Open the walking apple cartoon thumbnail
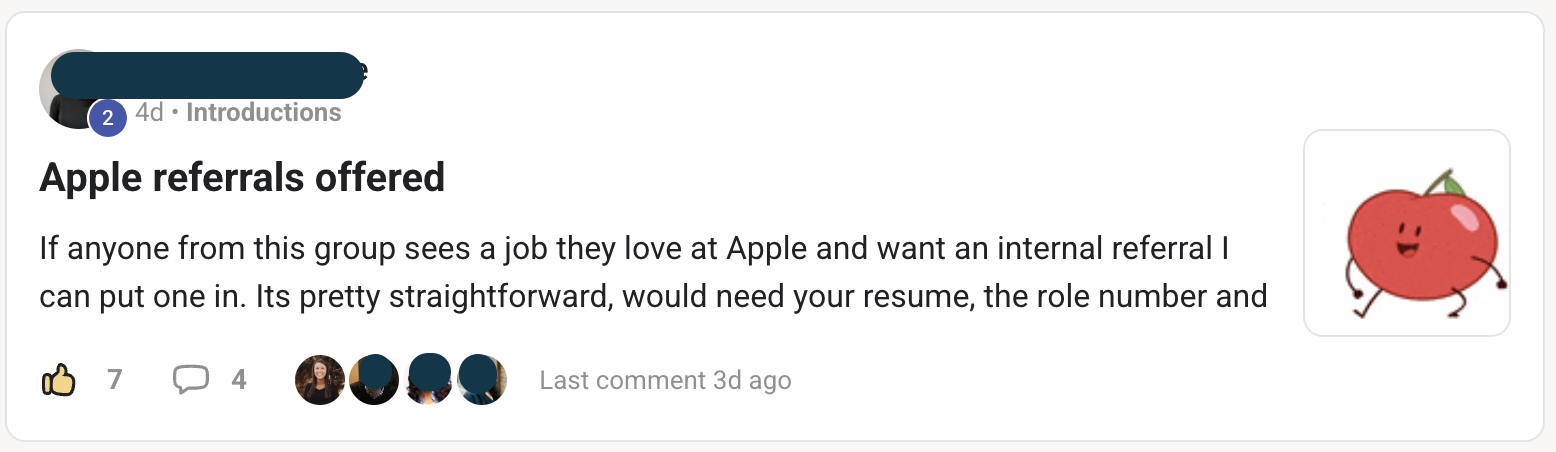Screen dimensions: 1556x452 [x=1406, y=233]
